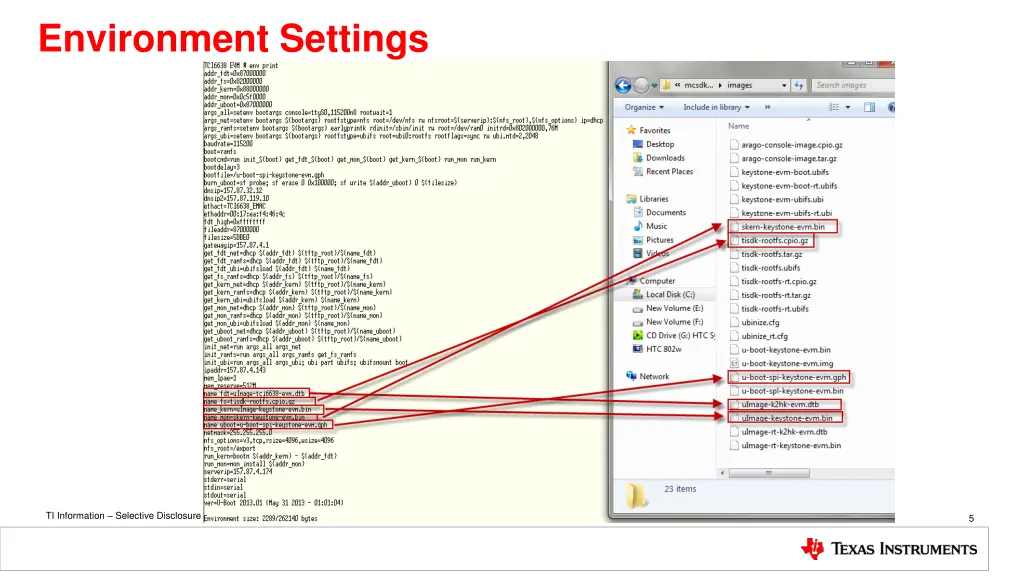The width and height of the screenshot is (1024, 576).
Task: Click the Explorer Forward arrow button
Action: [641, 86]
